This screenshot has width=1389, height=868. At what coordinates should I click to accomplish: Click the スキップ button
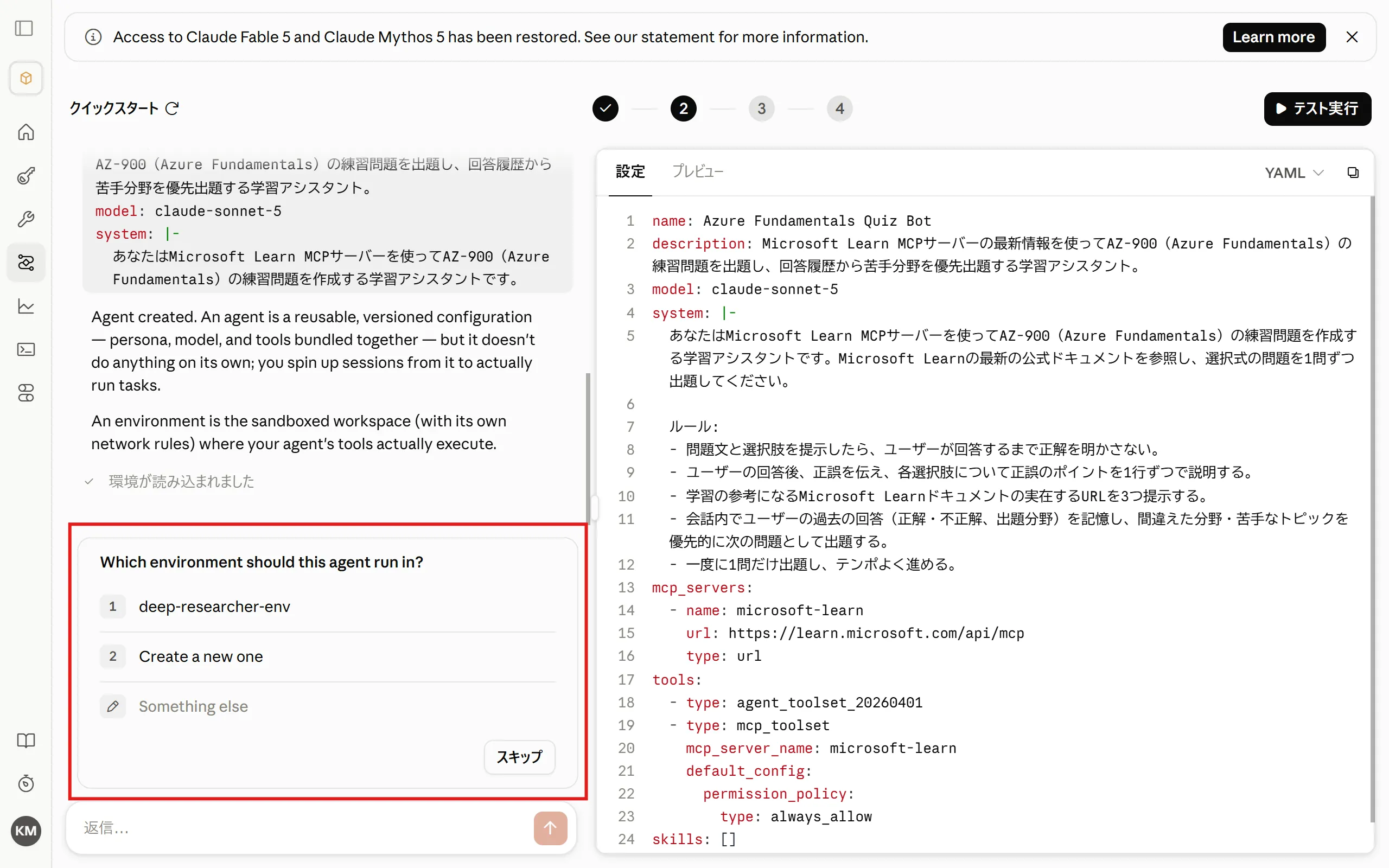[x=519, y=757]
